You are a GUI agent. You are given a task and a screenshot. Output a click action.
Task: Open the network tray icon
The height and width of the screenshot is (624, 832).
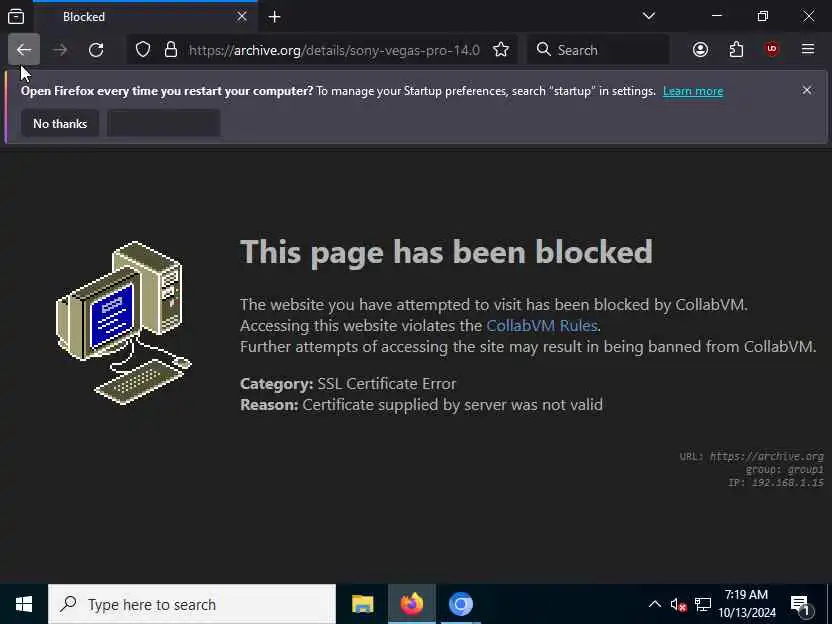pyautogui.click(x=703, y=604)
